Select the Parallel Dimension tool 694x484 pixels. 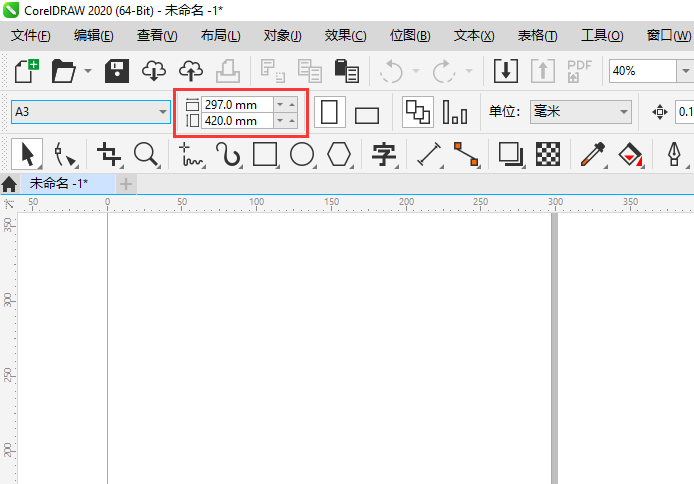429,155
